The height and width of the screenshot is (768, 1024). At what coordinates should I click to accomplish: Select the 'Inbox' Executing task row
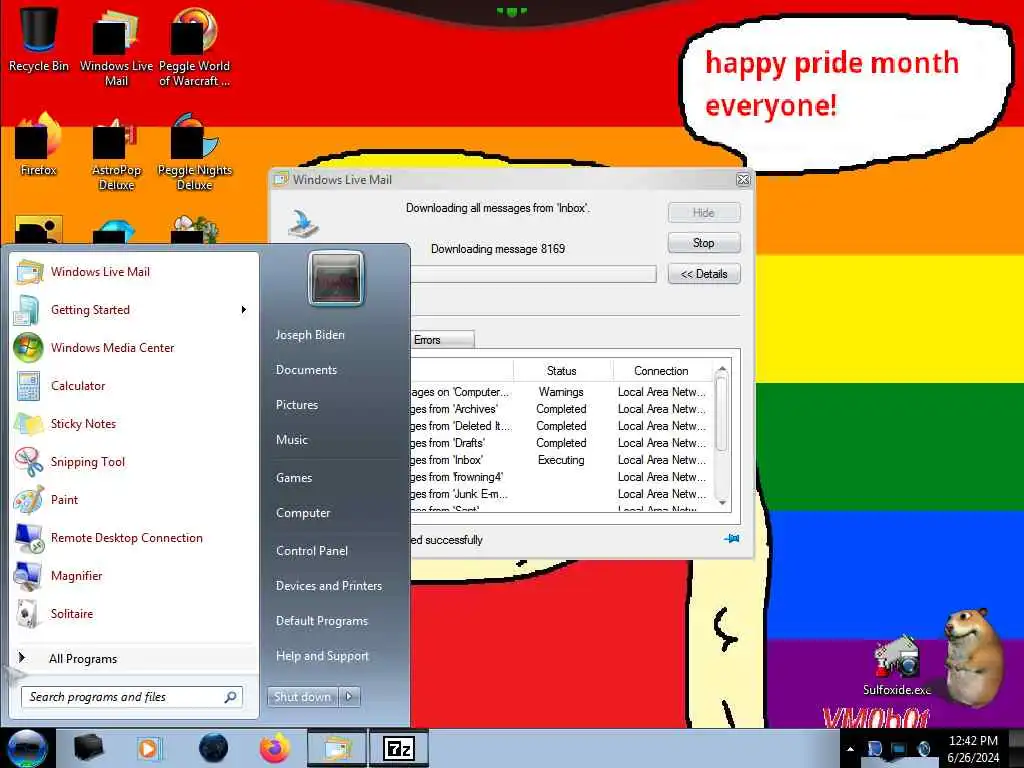pyautogui.click(x=562, y=460)
